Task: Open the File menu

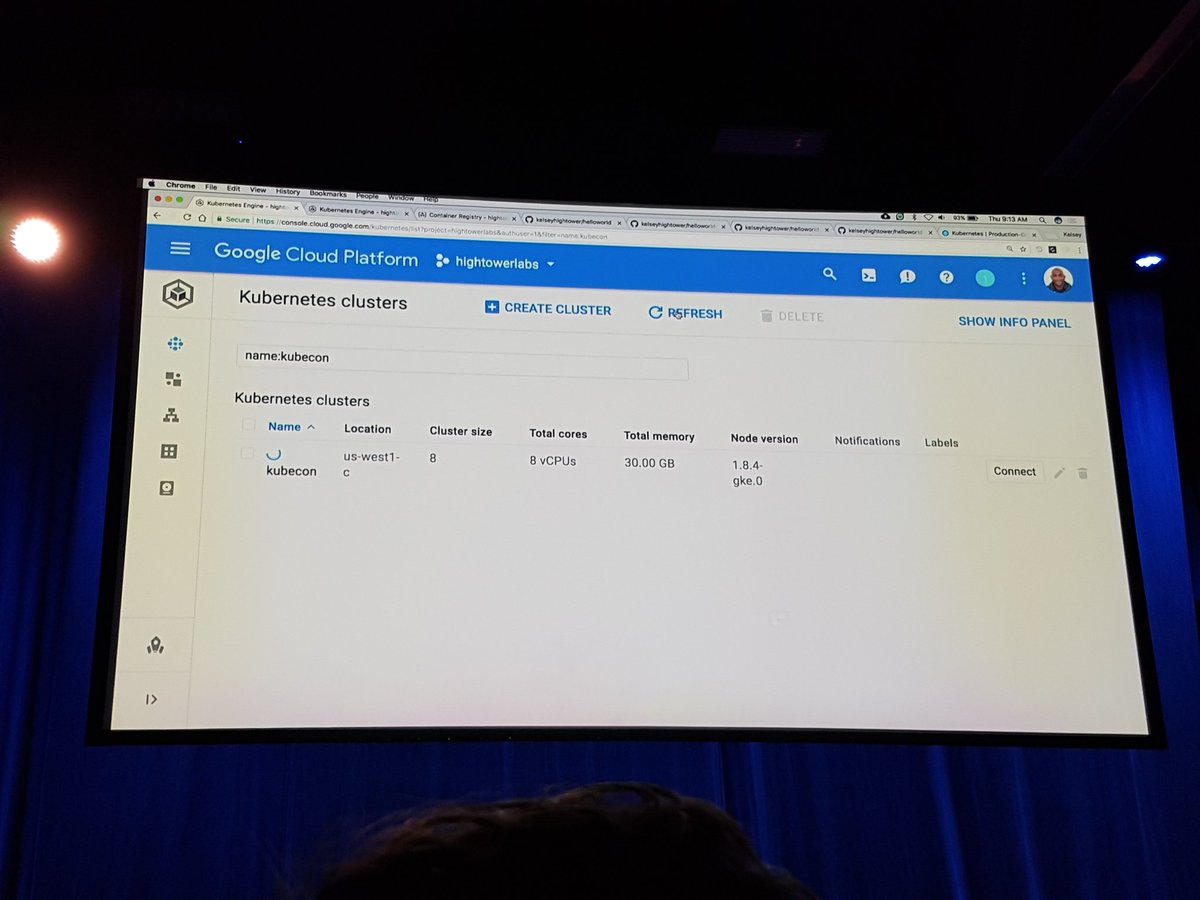Action: [211, 187]
